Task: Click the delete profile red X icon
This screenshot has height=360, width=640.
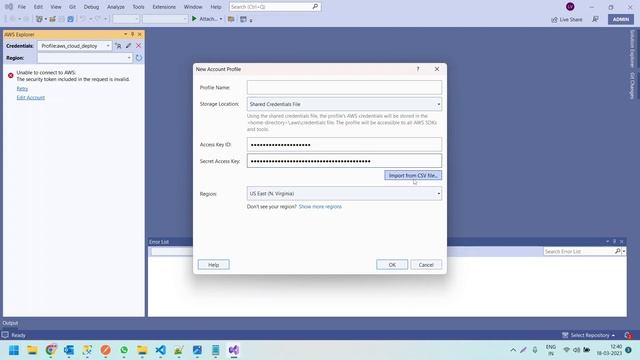Action: click(138, 46)
